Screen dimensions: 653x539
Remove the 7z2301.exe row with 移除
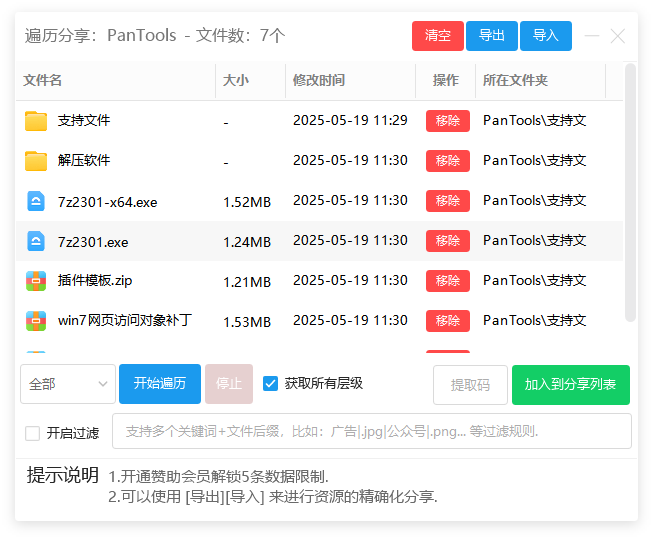point(447,241)
